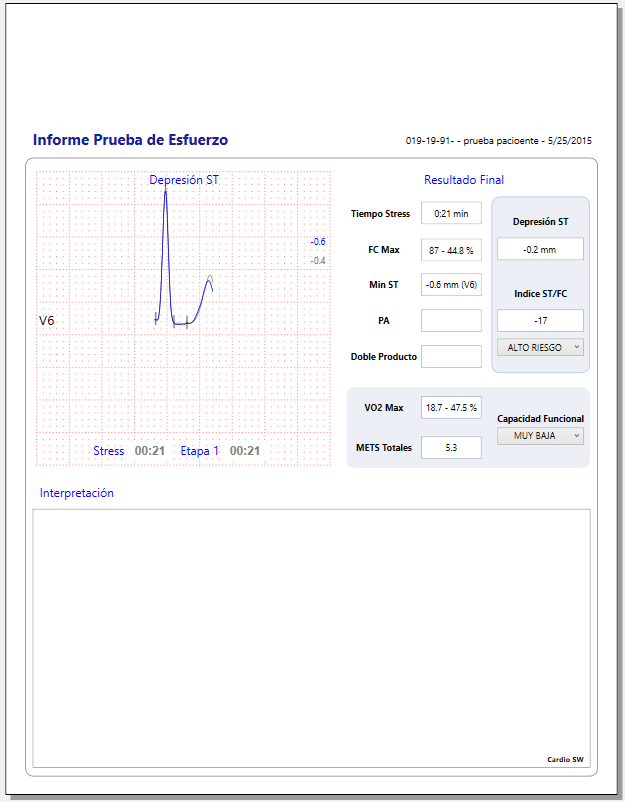Click the Depresión ST chart title
This screenshot has width=625, height=802.
click(x=184, y=180)
